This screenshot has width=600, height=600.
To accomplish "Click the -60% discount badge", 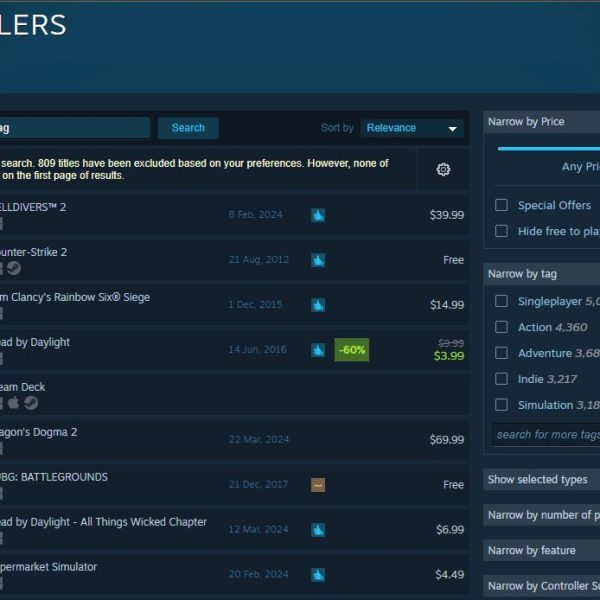I will click(352, 350).
